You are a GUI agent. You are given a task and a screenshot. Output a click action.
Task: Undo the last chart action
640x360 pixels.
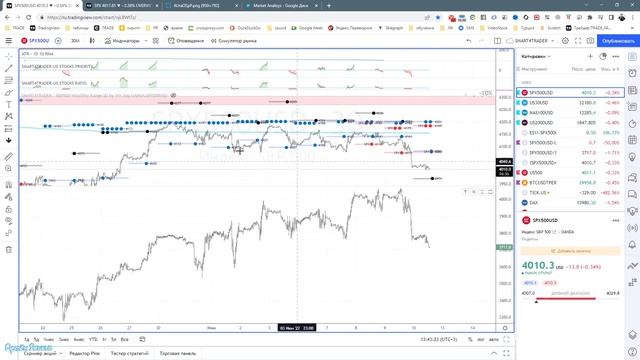469,41
